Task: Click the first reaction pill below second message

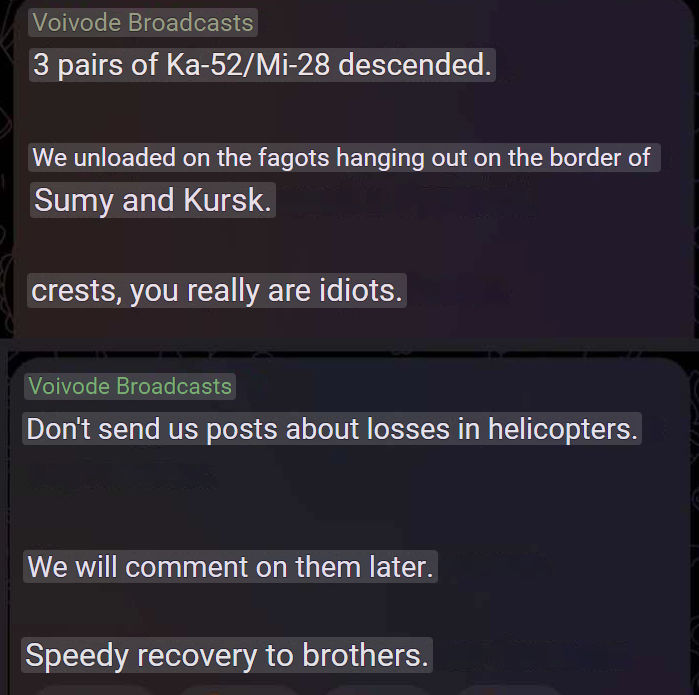Action: click(96, 690)
